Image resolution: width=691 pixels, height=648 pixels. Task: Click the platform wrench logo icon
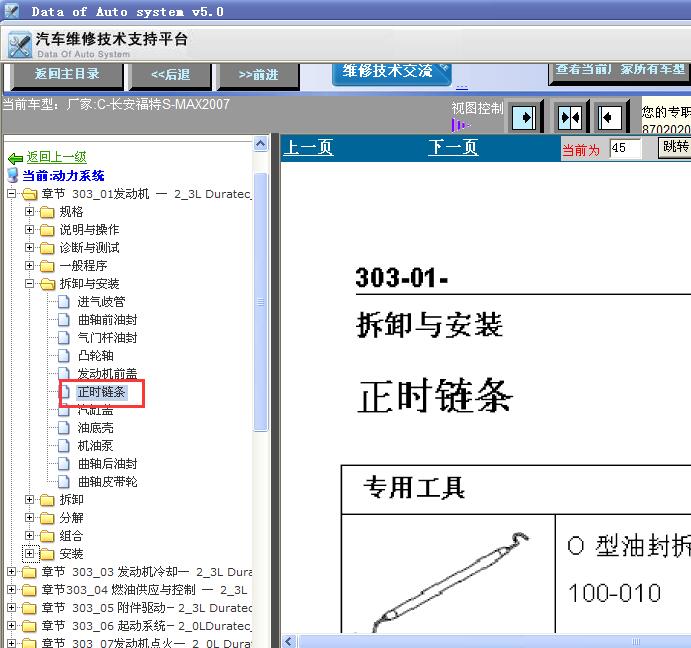(20, 45)
